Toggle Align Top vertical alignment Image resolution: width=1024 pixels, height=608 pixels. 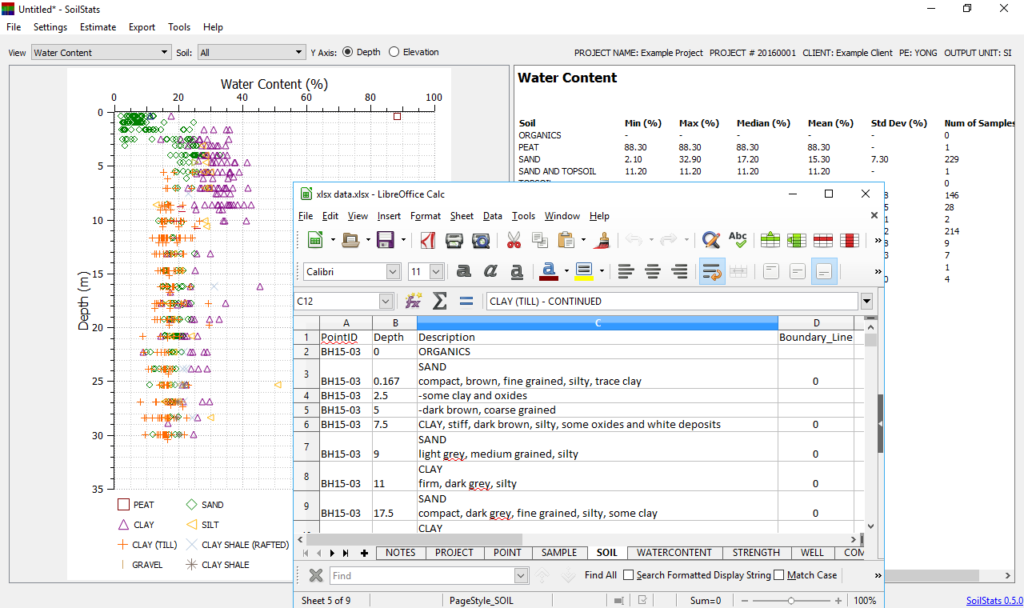771,271
